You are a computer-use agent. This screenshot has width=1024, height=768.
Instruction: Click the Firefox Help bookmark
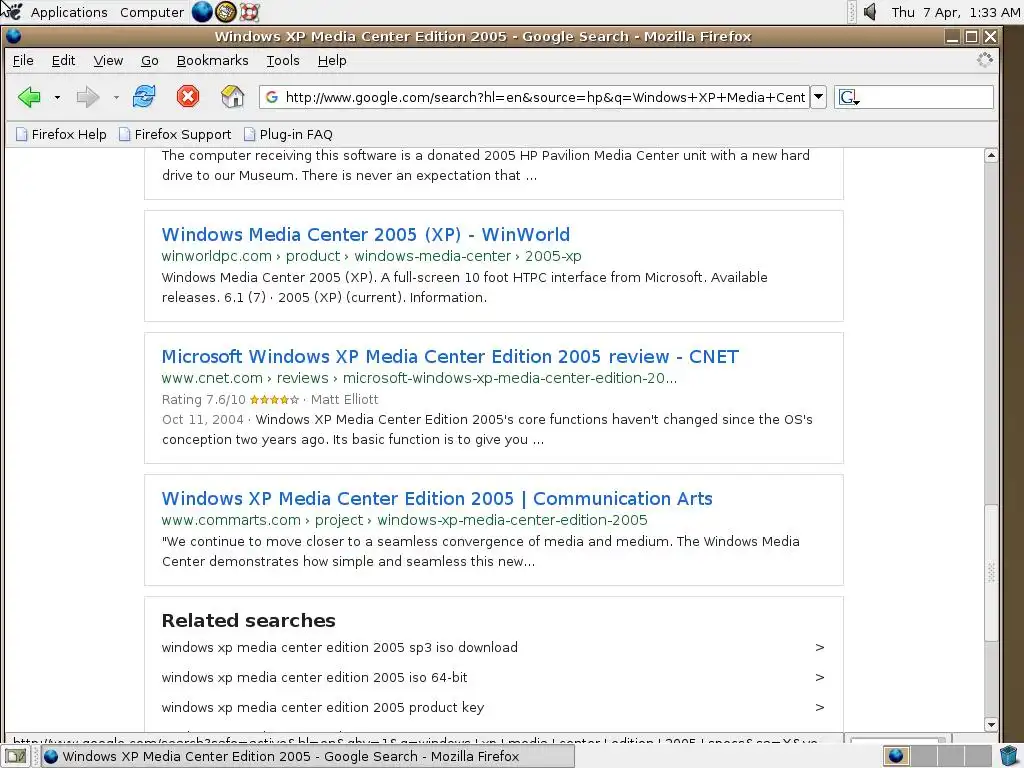[x=61, y=135]
